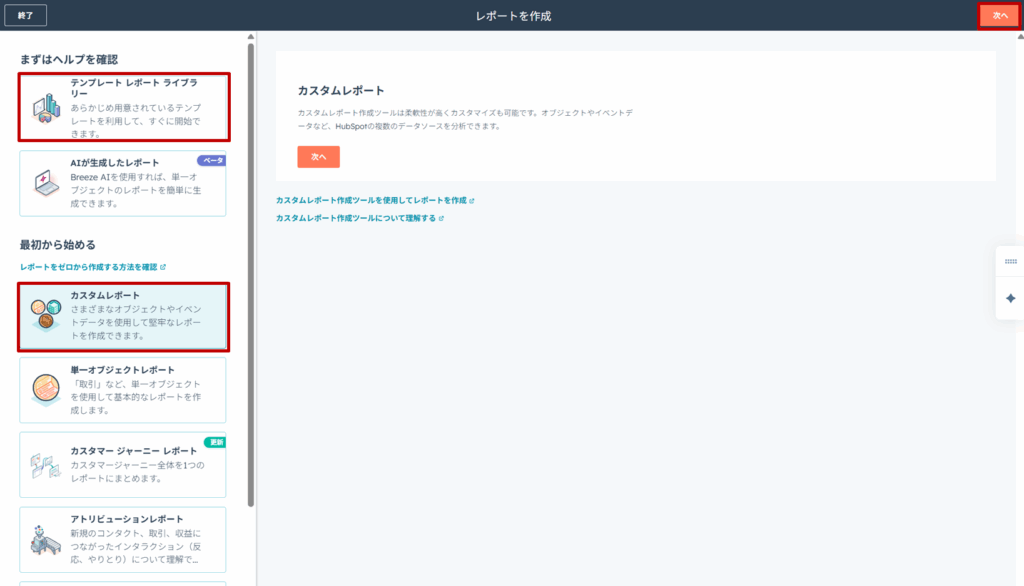Click the ベータ badge on the AI report card
Viewport: 1024px width, 586px height.
click(x=211, y=160)
